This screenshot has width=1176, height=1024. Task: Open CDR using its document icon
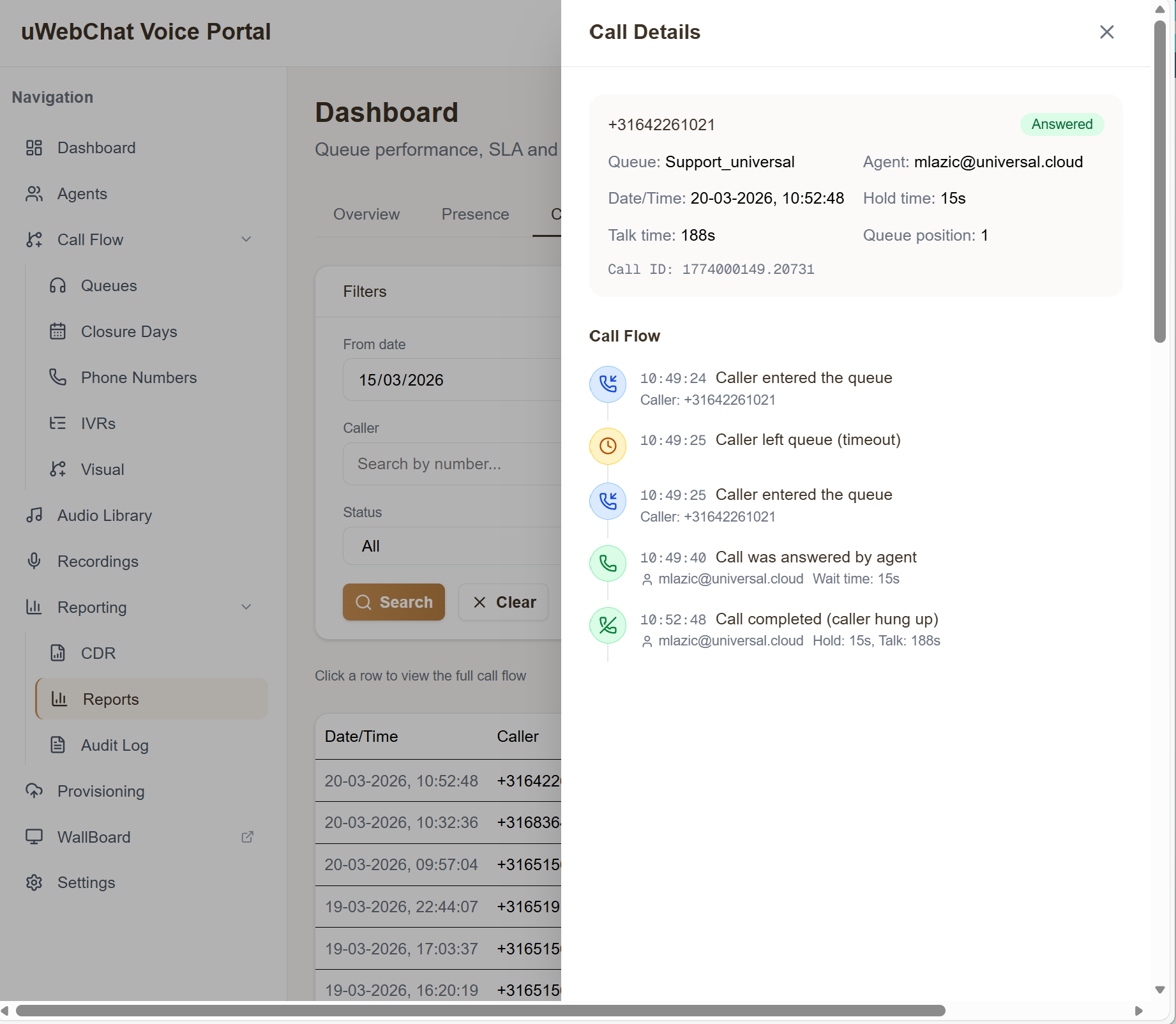click(58, 652)
